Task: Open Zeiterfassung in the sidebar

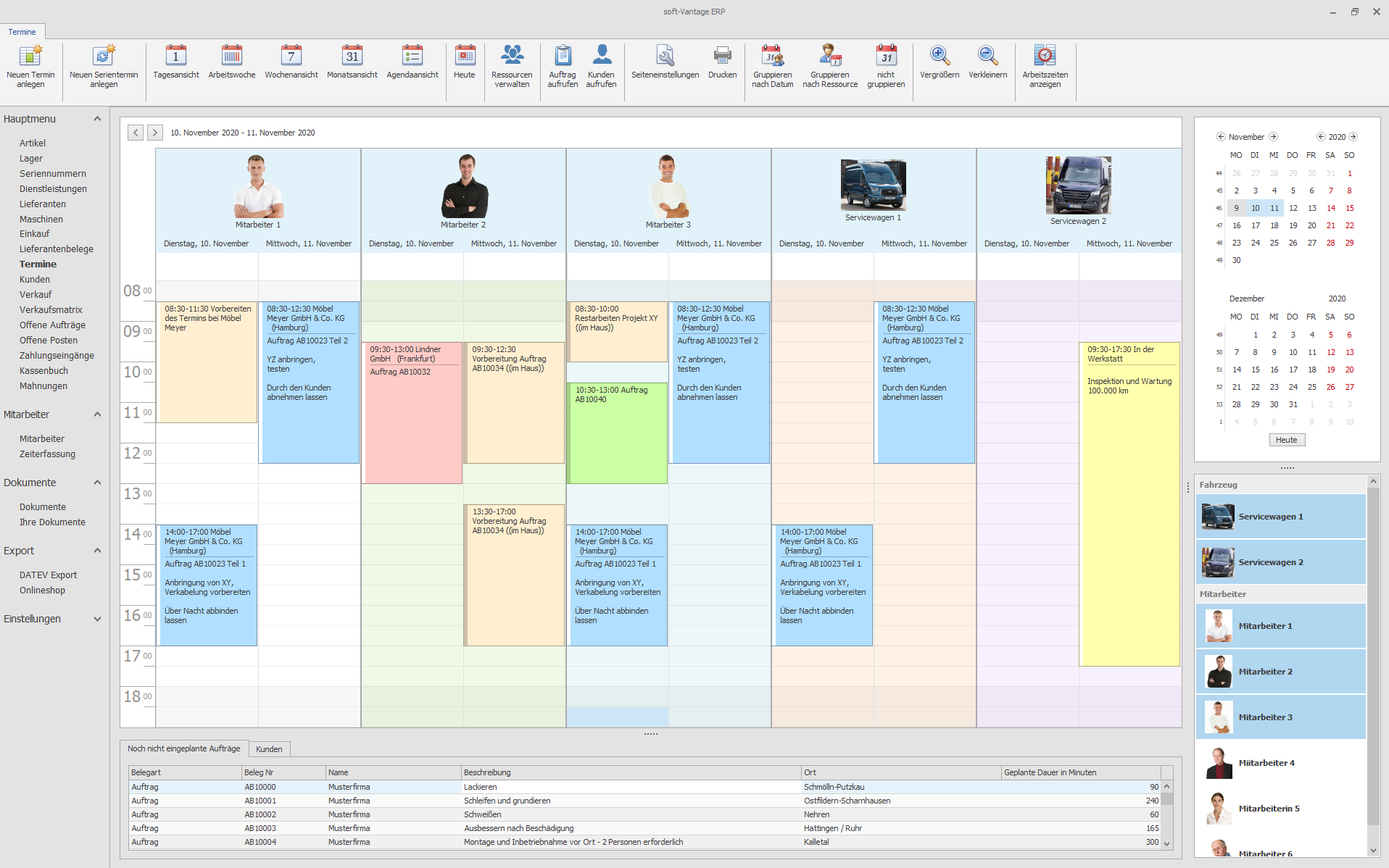Action: click(x=47, y=454)
